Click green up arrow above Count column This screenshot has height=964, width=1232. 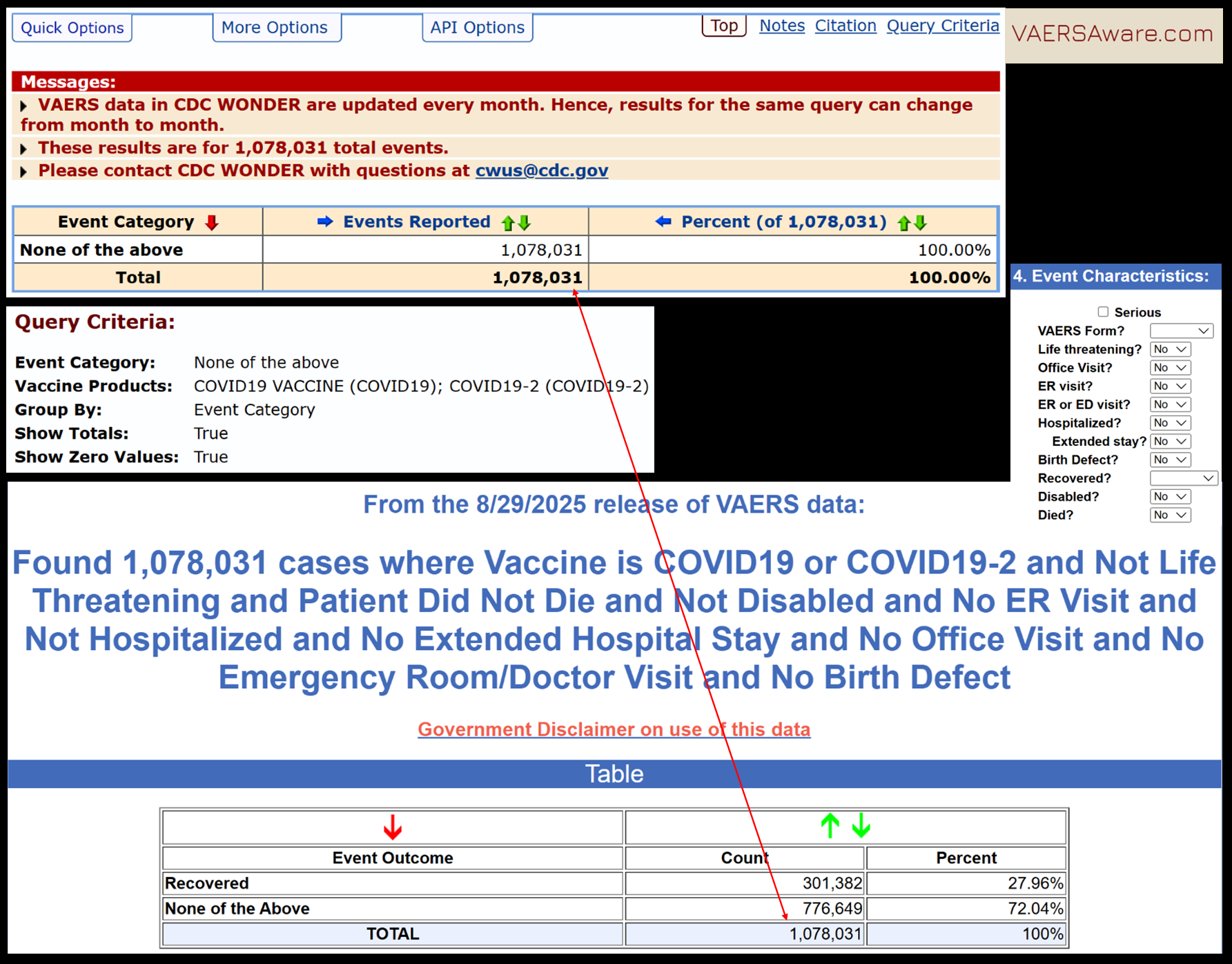pyautogui.click(x=830, y=825)
